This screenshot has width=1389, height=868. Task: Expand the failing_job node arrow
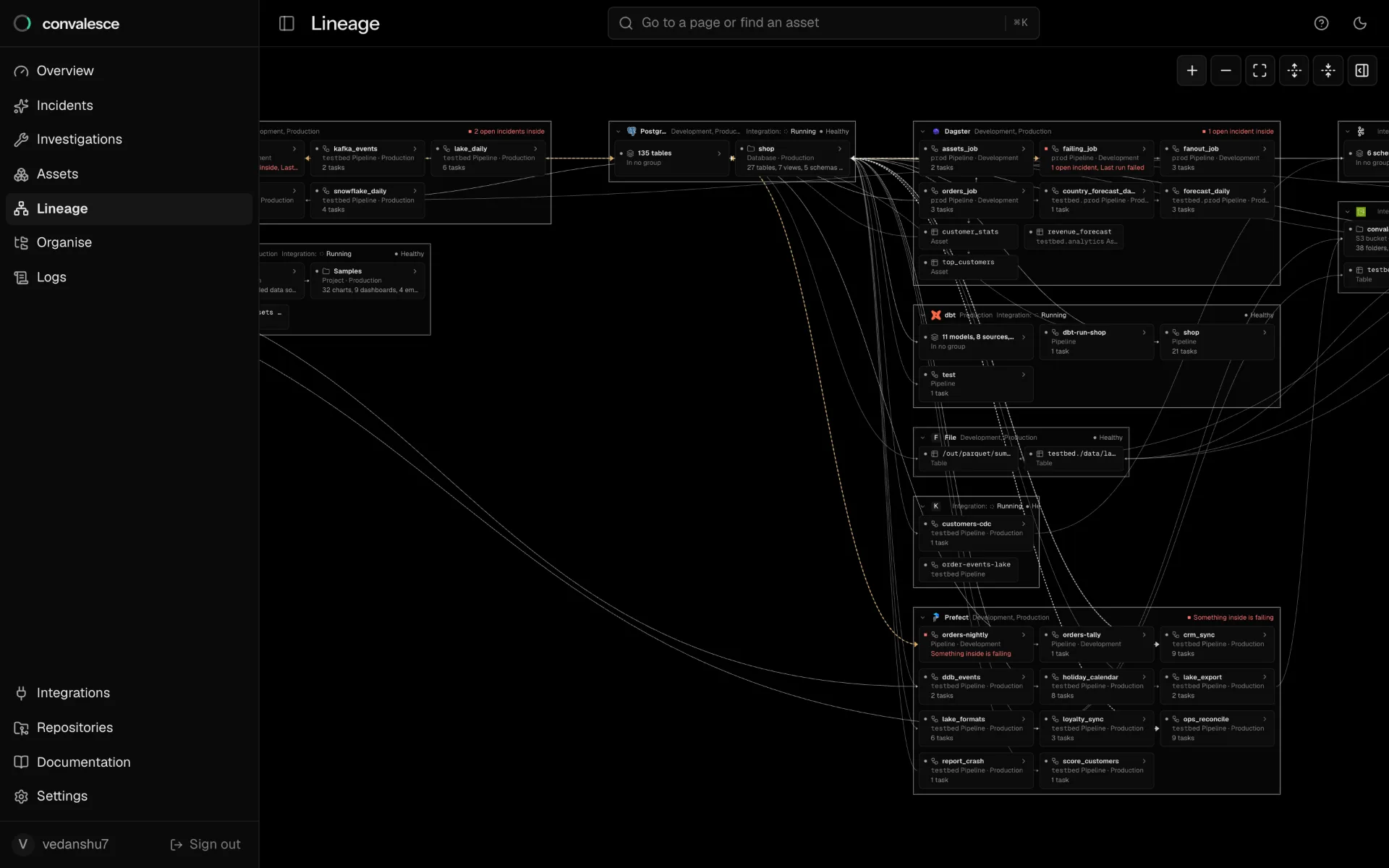coord(1144,149)
